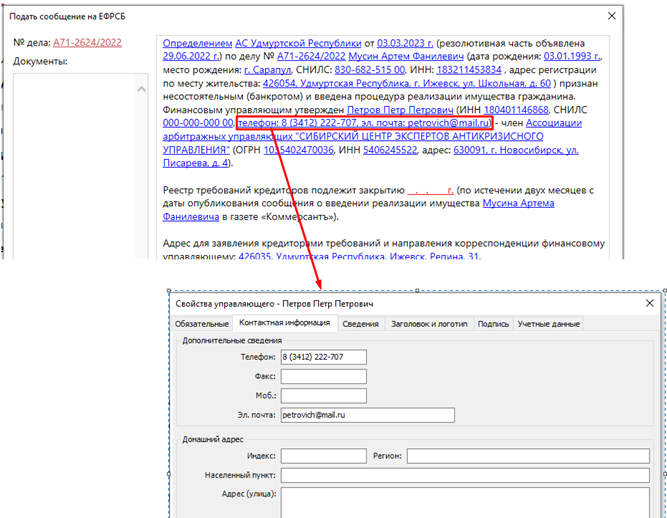Click the 426035 Репина, 31 address link
The width and height of the screenshot is (667, 518).
[359, 256]
